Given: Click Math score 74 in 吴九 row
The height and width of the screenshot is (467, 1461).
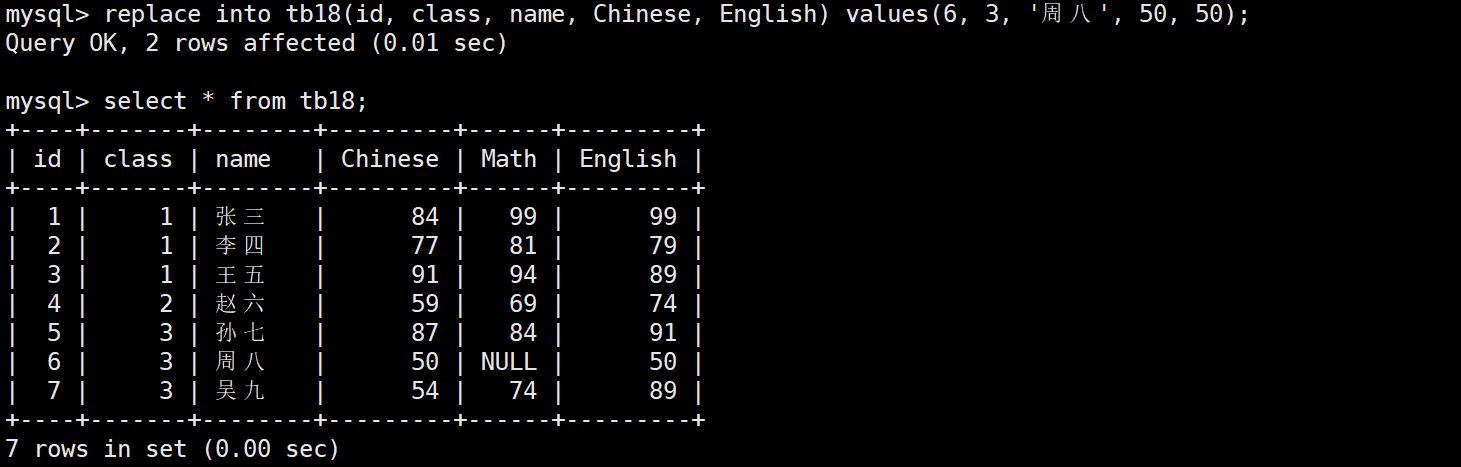Looking at the screenshot, I should [x=523, y=391].
